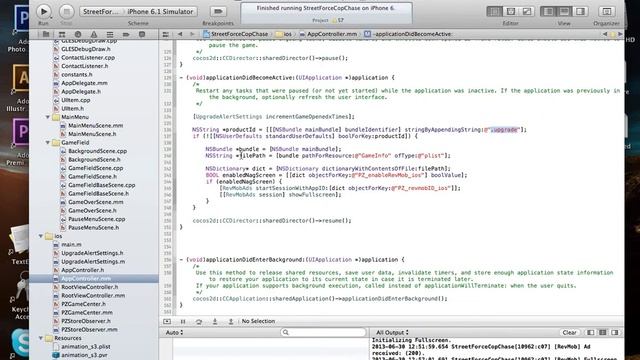The height and width of the screenshot is (360, 640).
Task: Show the Project navigator folder icon
Action: pyautogui.click(x=46, y=34)
